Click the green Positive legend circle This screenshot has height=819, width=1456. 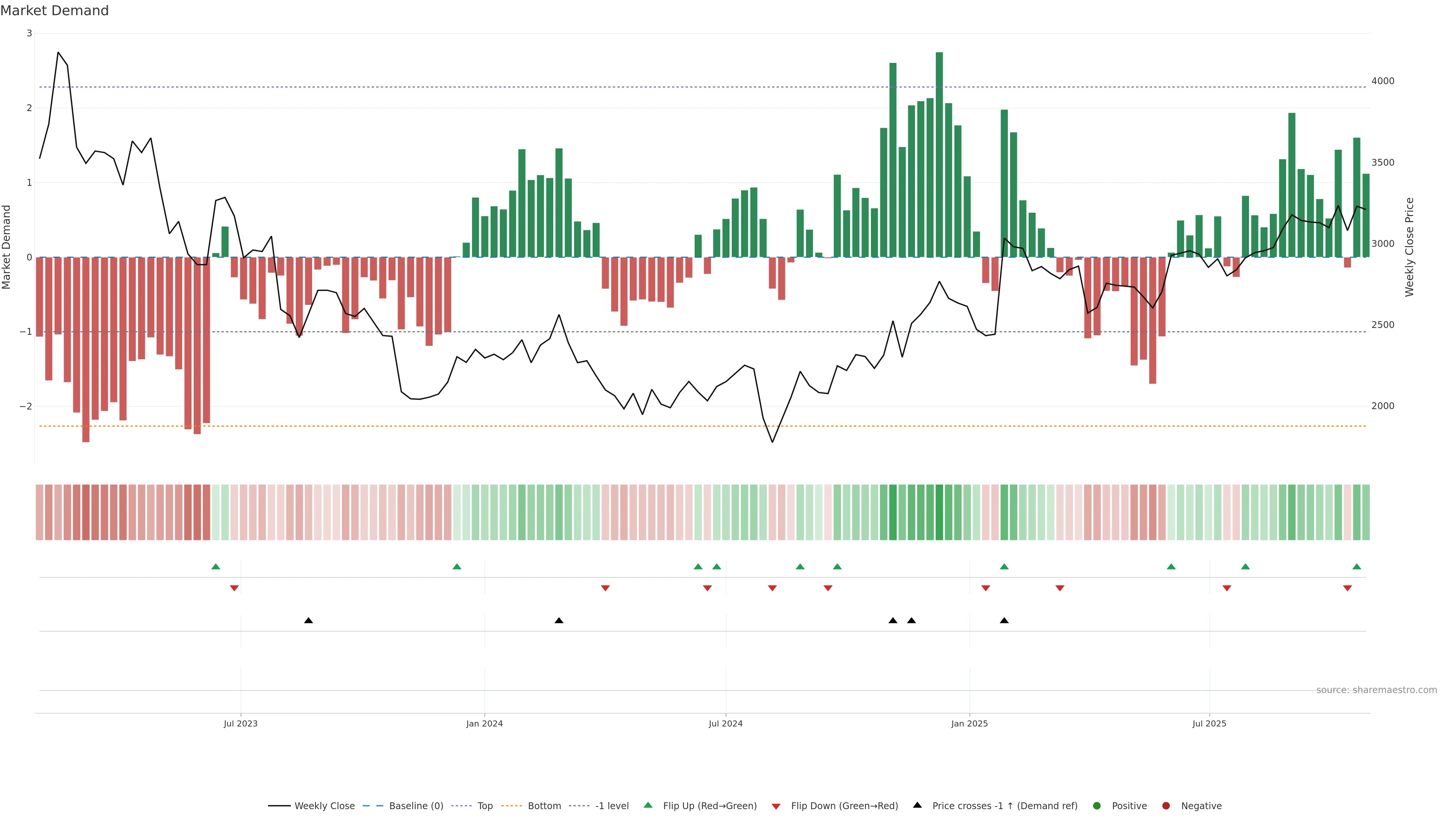(x=1097, y=805)
